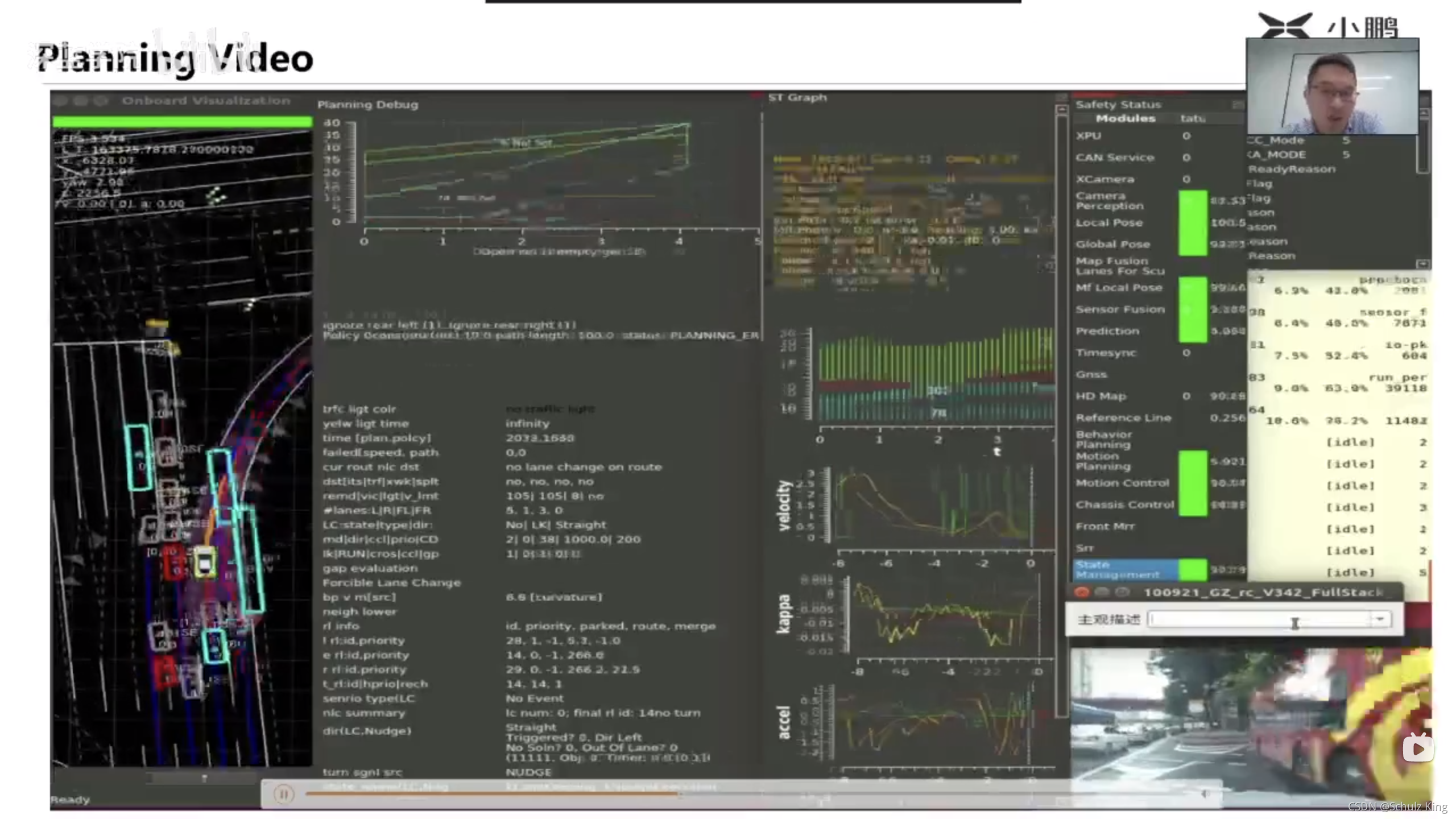
Task: Click the Bilibili play logo icon
Action: (1417, 747)
